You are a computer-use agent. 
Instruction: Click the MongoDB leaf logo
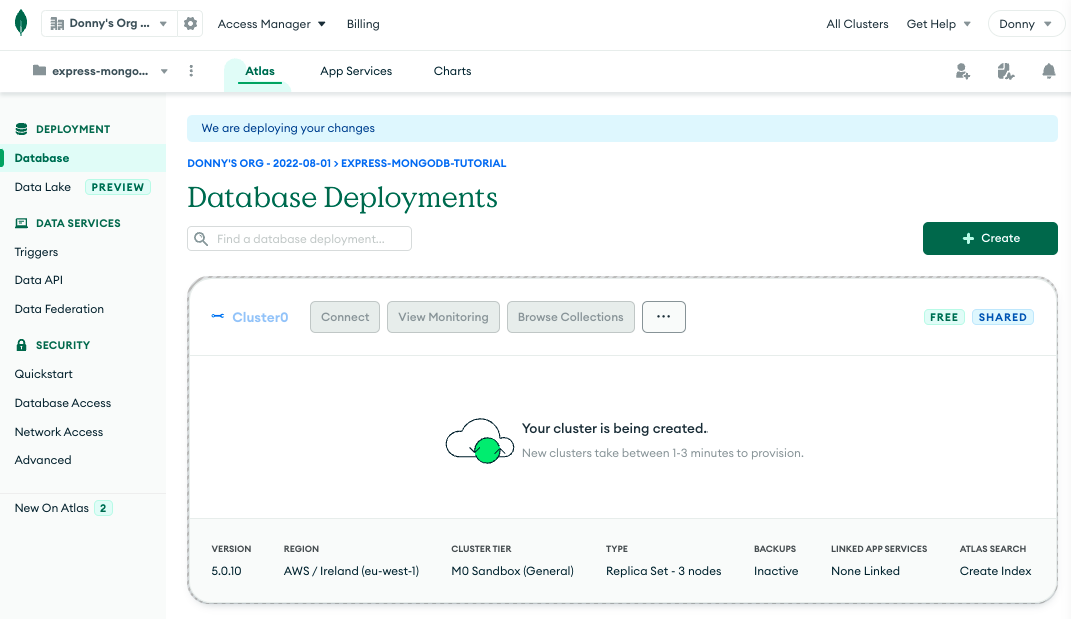21,23
